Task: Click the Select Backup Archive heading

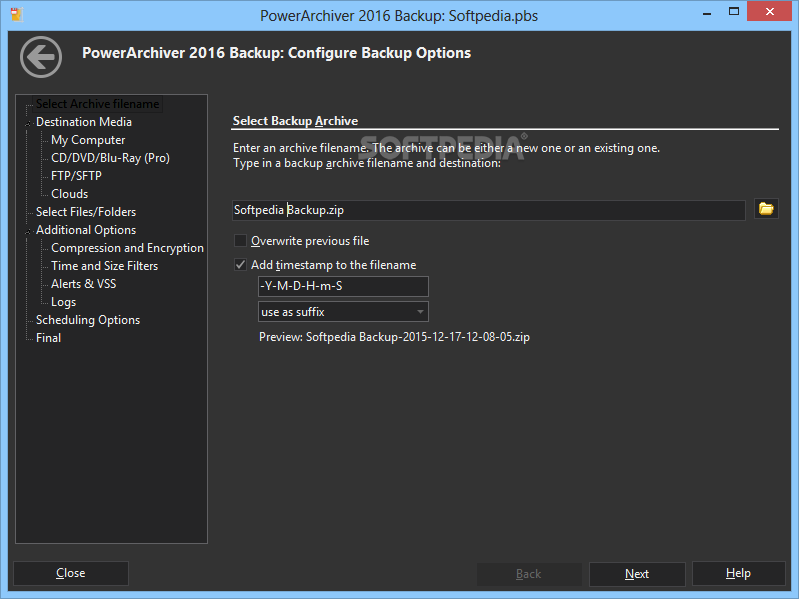Action: [295, 121]
